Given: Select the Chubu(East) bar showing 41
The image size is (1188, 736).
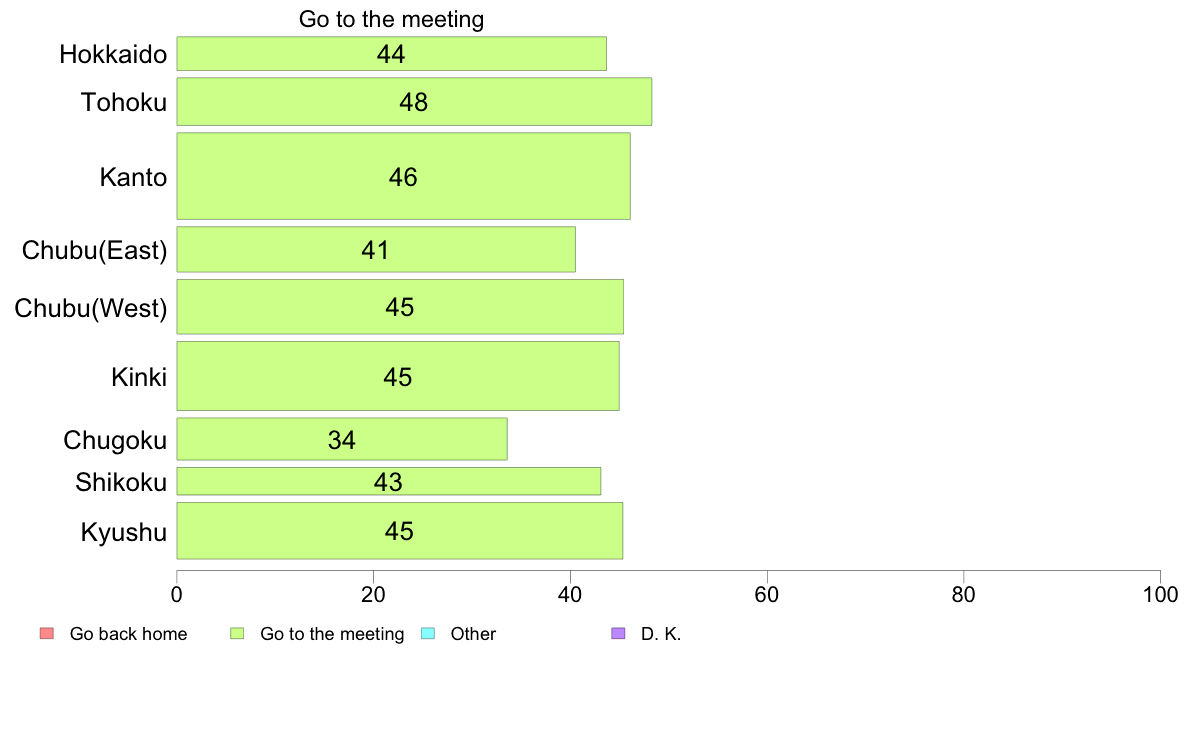Looking at the screenshot, I should pyautogui.click(x=376, y=249).
